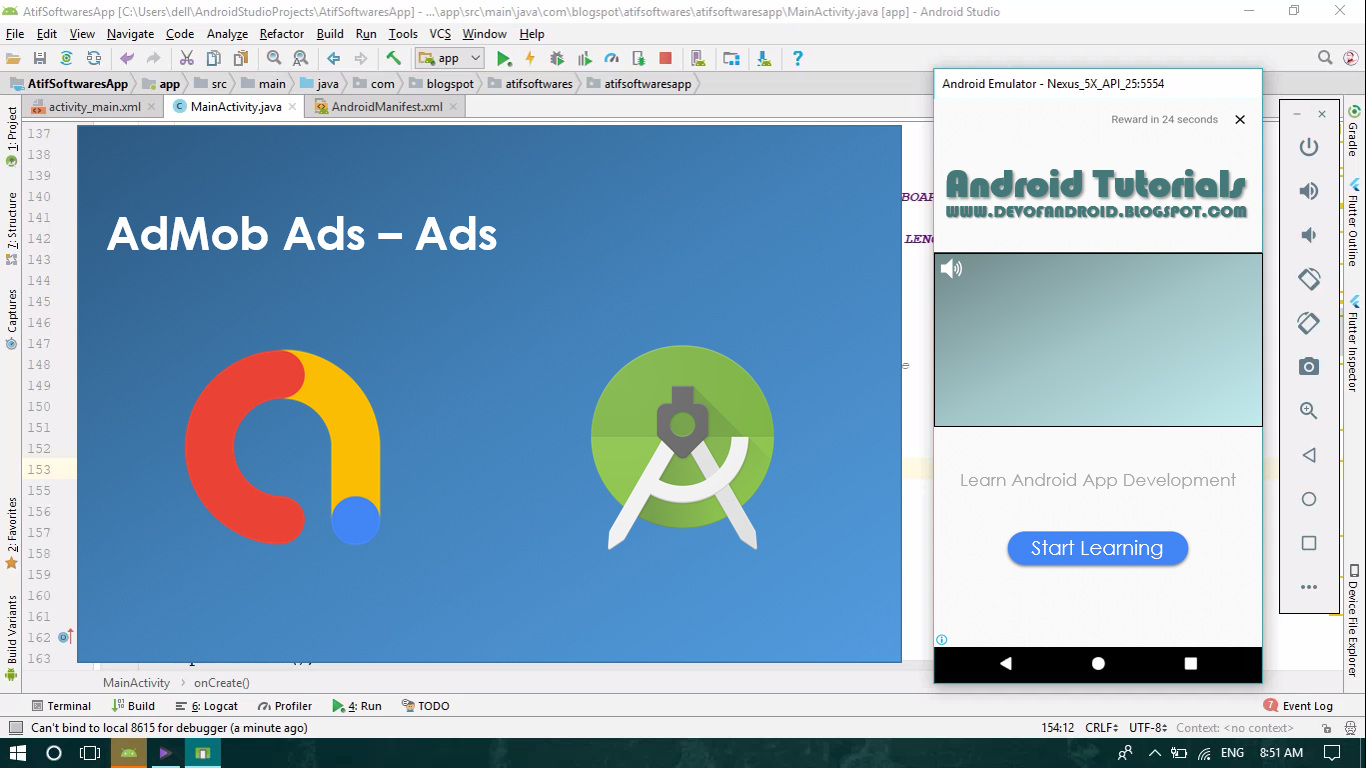Tap the Android home navigation circle

click(1098, 663)
